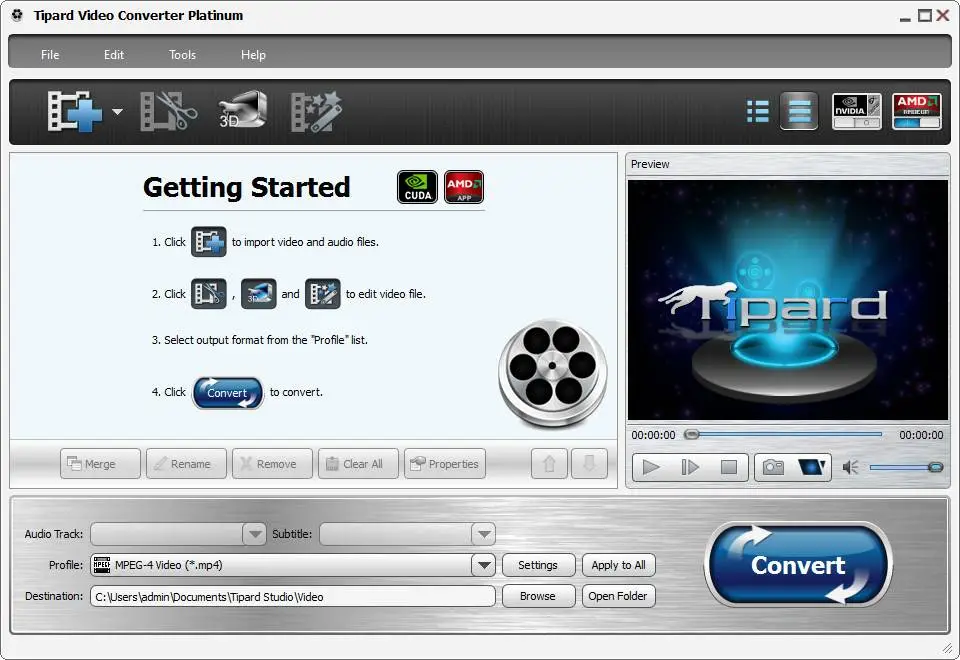The height and width of the screenshot is (660, 960).
Task: Click the next frame button
Action: [690, 467]
